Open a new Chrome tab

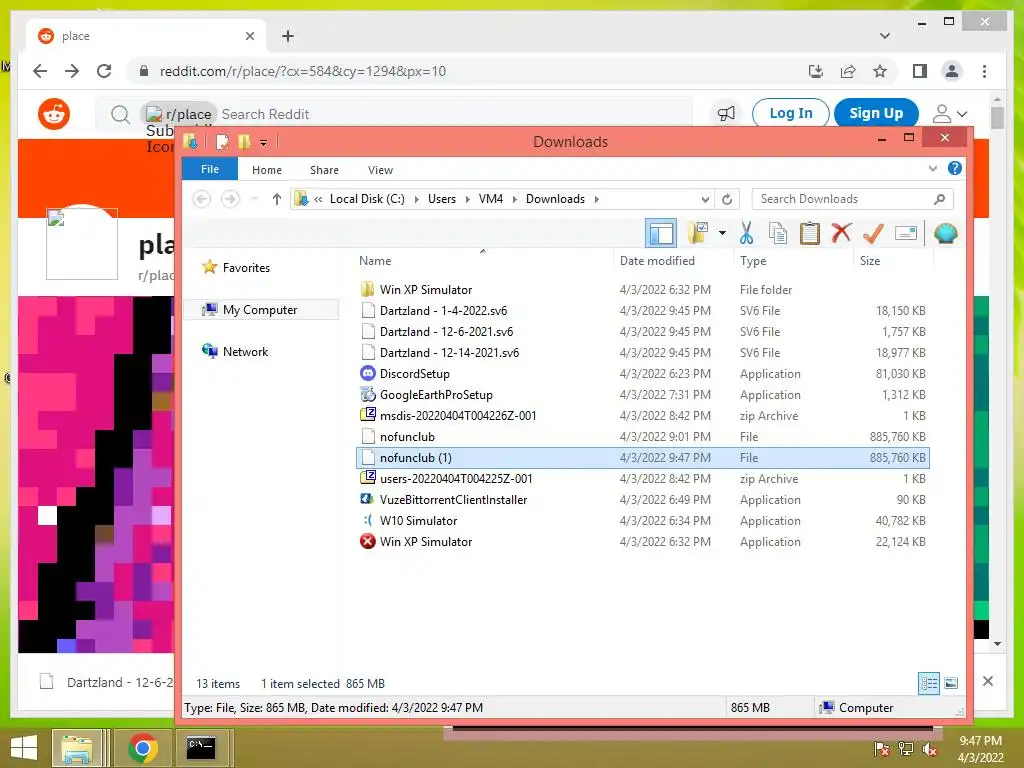[x=287, y=36]
